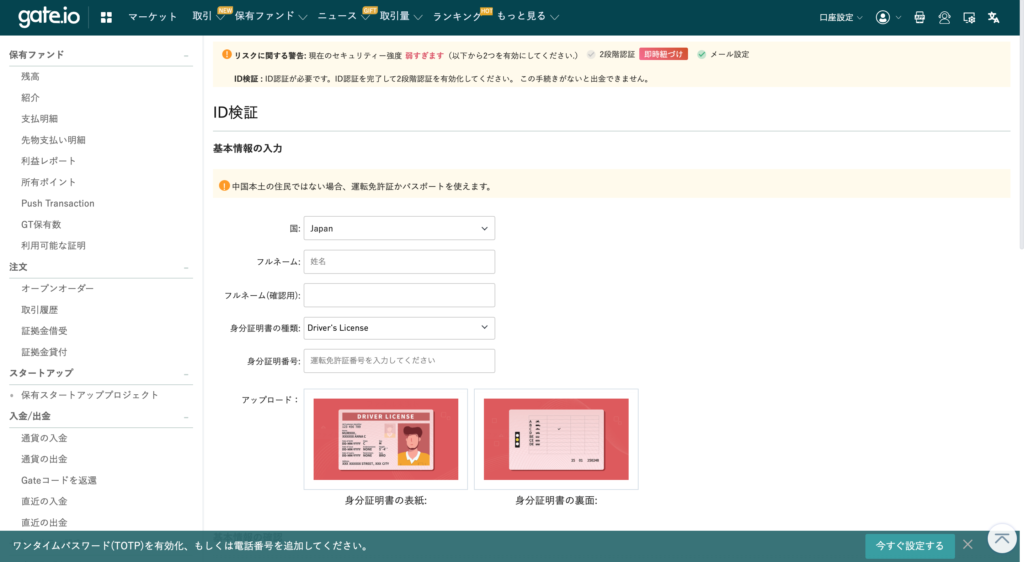Screen dimensions: 1024x562
Task: Expand the 保有ファンド top menu
Action: 270,16
